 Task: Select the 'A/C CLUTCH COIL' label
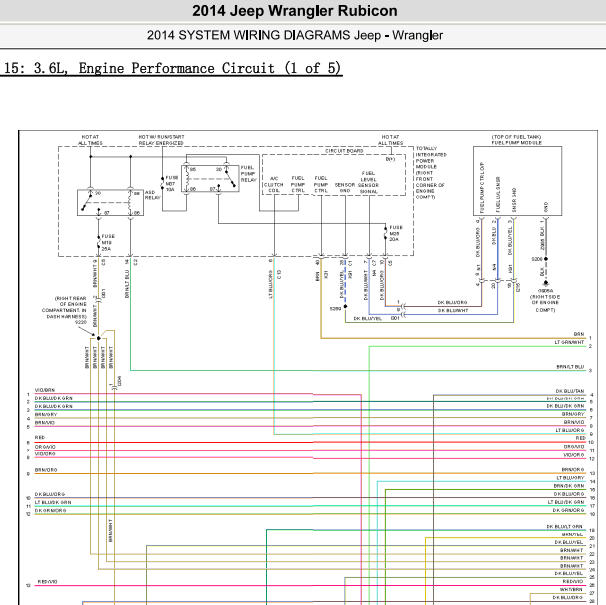[x=274, y=184]
